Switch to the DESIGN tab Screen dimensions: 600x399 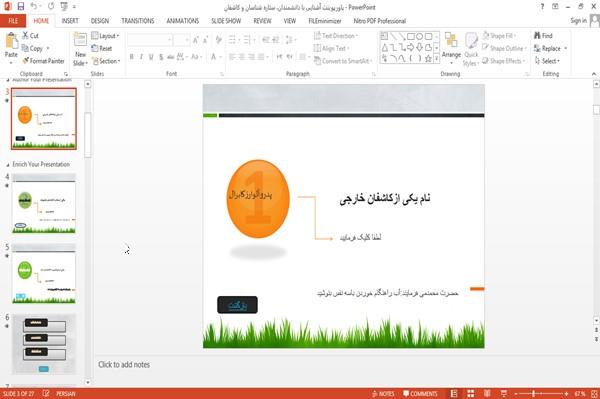[x=100, y=21]
